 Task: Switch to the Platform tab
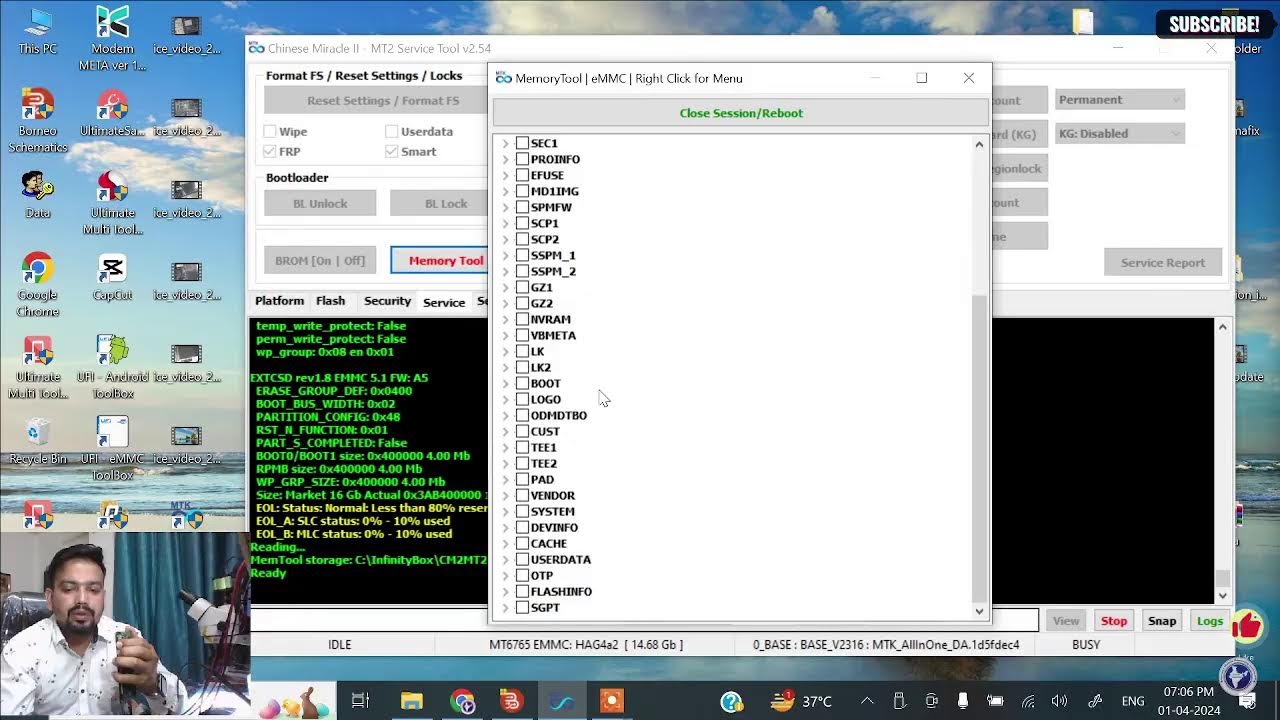point(279,301)
